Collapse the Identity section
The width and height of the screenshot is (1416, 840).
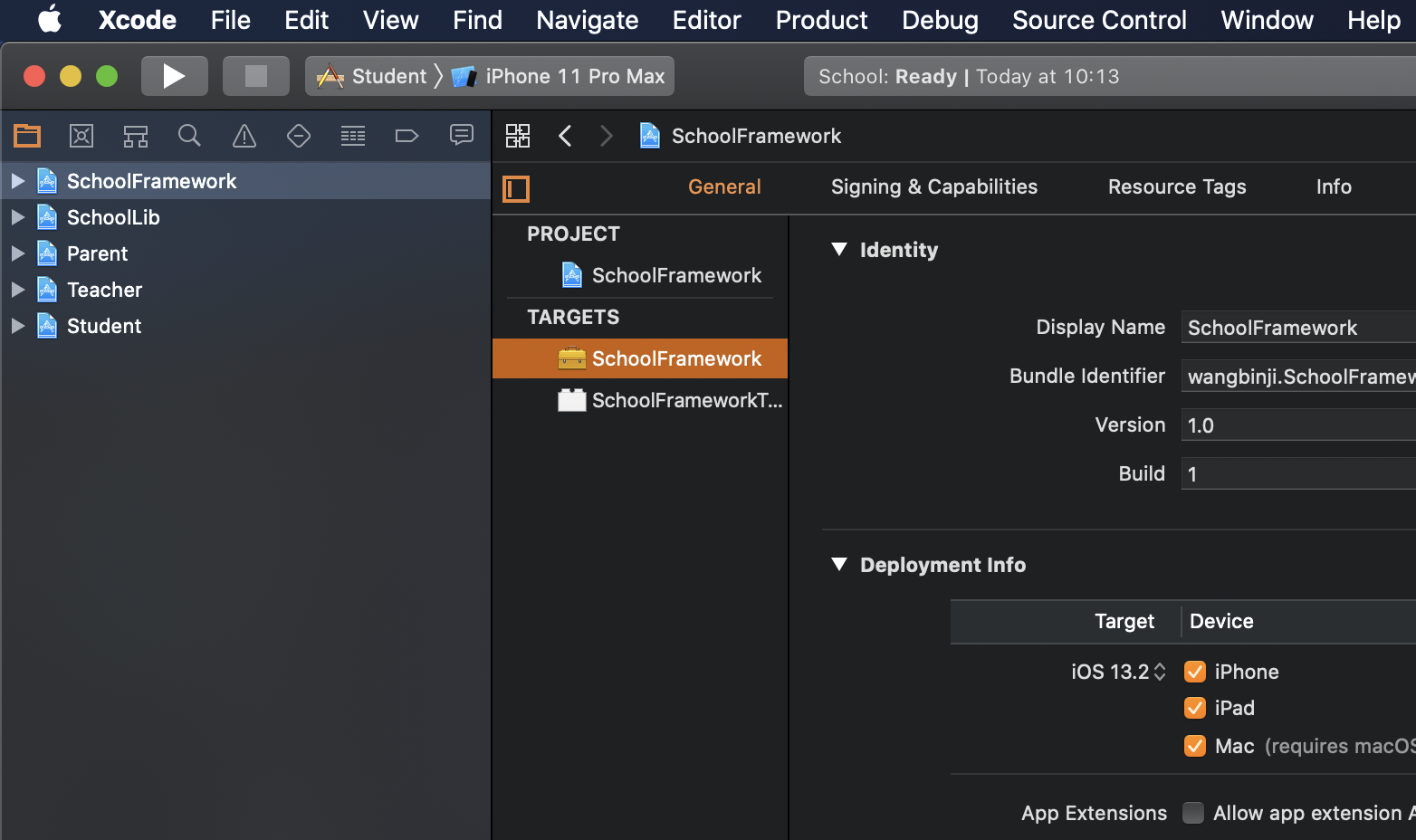[x=839, y=250]
